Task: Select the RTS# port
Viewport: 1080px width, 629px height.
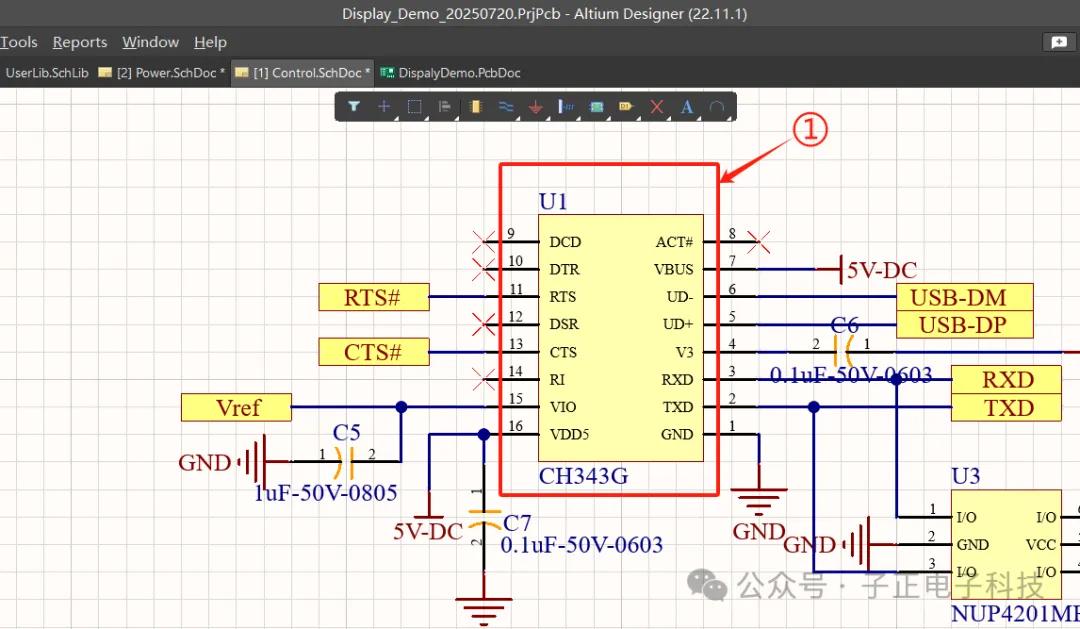Action: point(373,297)
